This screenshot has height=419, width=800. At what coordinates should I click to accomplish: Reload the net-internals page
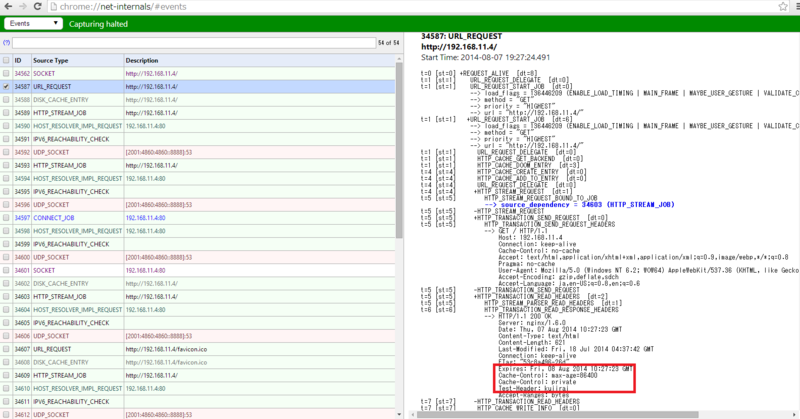38,7
